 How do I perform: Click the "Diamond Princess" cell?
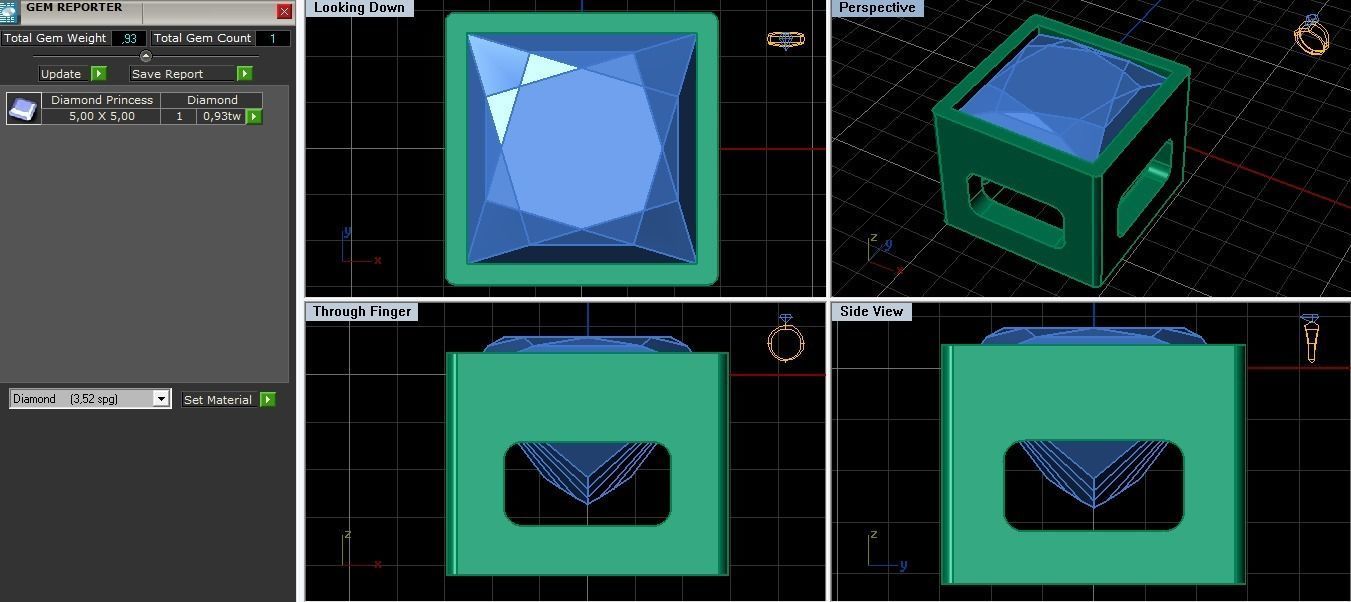pyautogui.click(x=102, y=100)
